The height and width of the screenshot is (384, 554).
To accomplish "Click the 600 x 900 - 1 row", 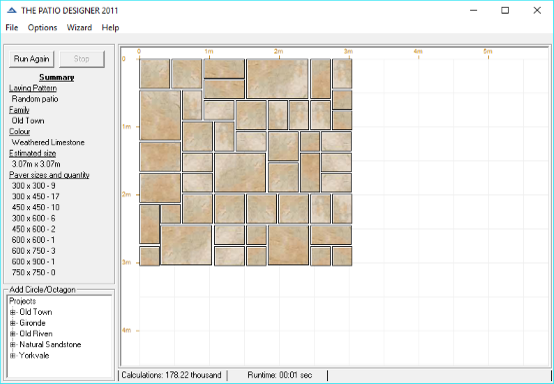I will coord(34,261).
